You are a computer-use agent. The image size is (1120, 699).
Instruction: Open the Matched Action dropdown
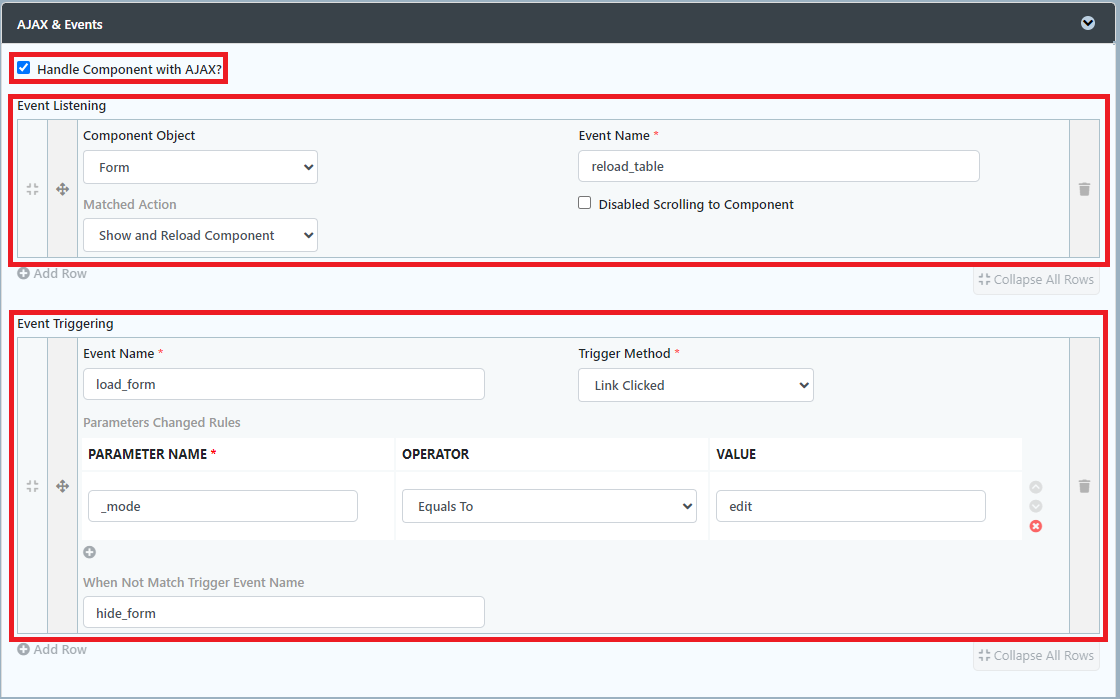coord(200,235)
